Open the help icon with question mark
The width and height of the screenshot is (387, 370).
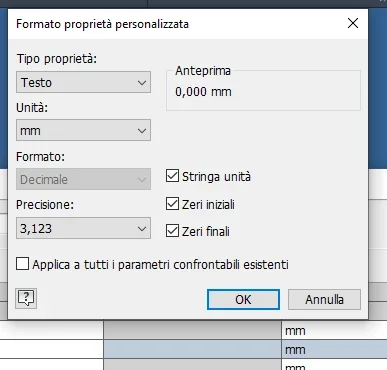[26, 298]
